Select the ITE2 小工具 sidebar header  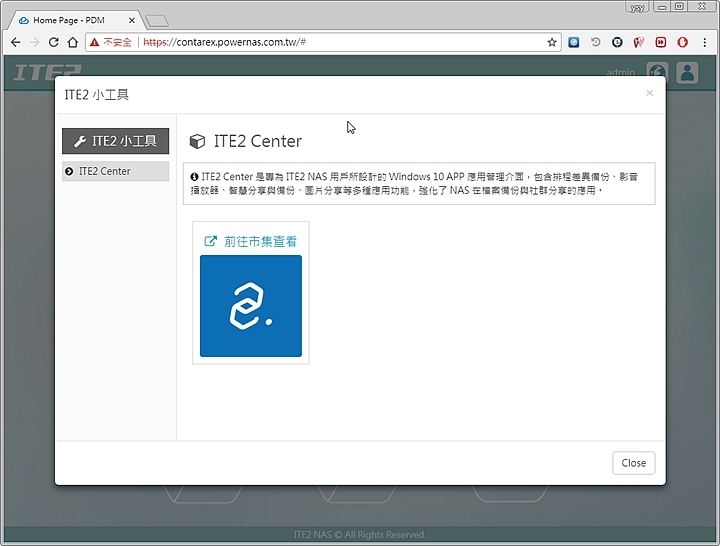(115, 141)
